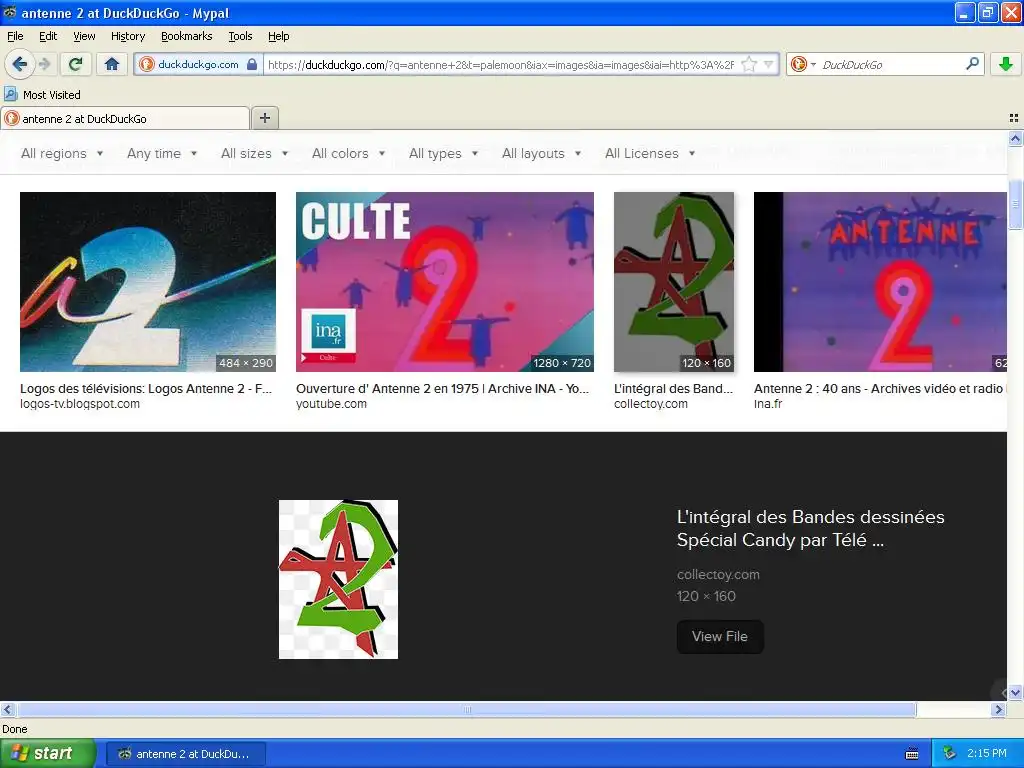Click antenne 2 at DuckDu... taskbar button
The height and width of the screenshot is (768, 1024).
(185, 754)
